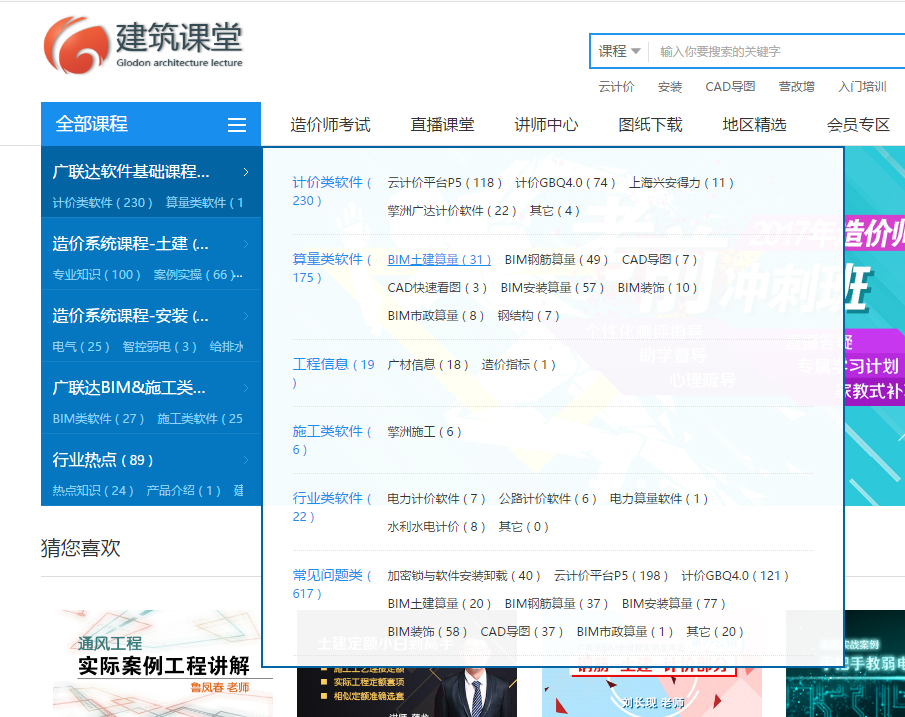
Task: Click the 入门培训 hot keyword link
Action: 862,87
